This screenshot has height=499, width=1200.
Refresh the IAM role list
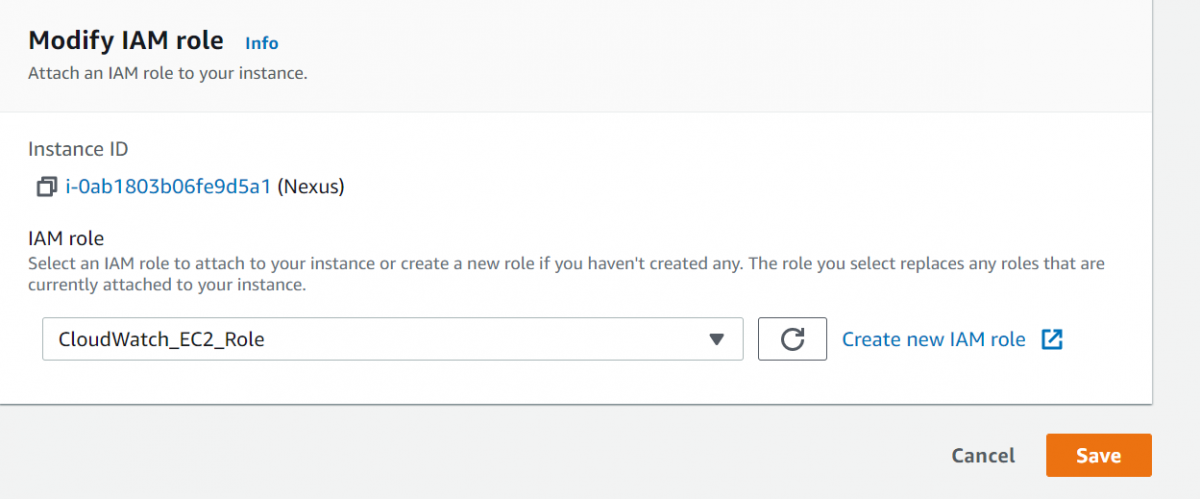click(x=792, y=339)
